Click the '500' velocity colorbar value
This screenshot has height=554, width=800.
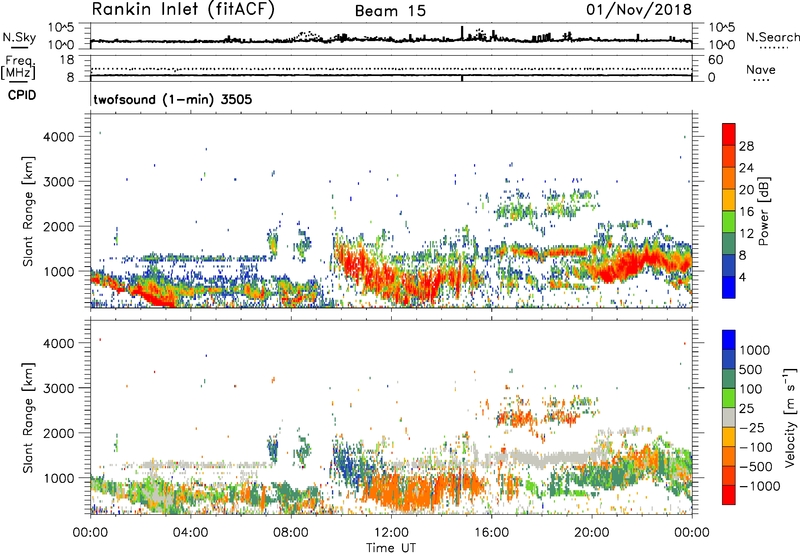[x=753, y=370]
